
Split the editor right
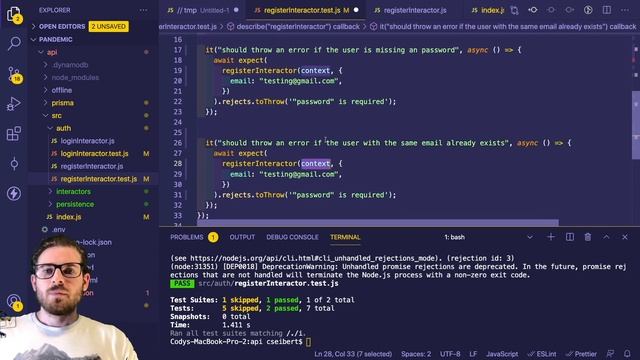pyautogui.click(x=607, y=10)
